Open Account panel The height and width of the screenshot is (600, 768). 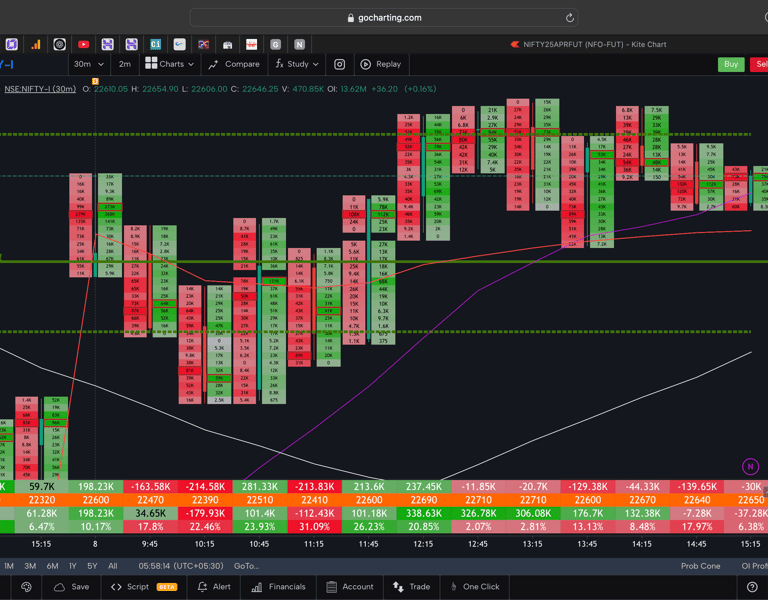click(x=350, y=587)
